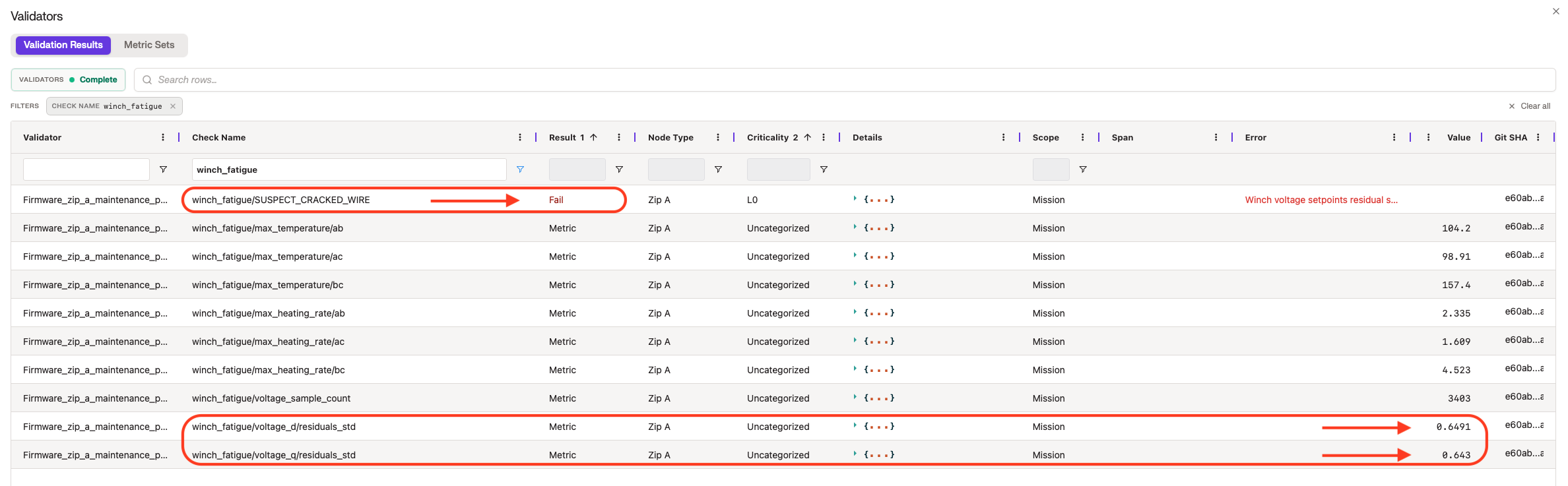The height and width of the screenshot is (486, 1568).
Task: Sort by the Node Type column header
Action: coord(670,137)
